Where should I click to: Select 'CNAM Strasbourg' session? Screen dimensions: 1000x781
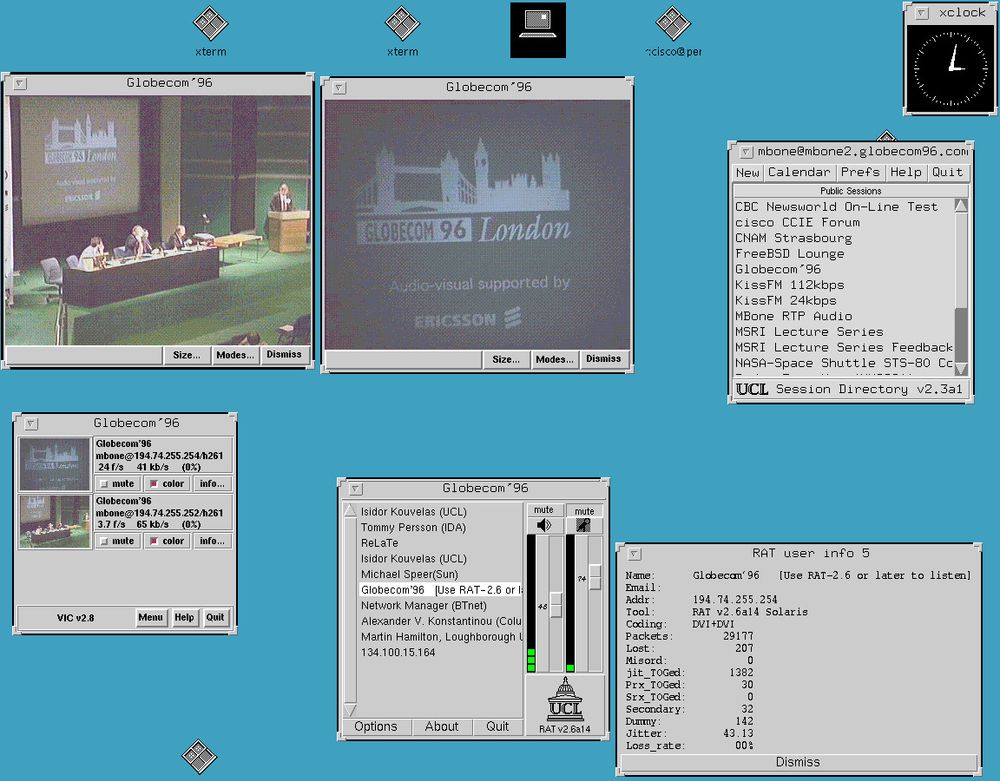793,238
